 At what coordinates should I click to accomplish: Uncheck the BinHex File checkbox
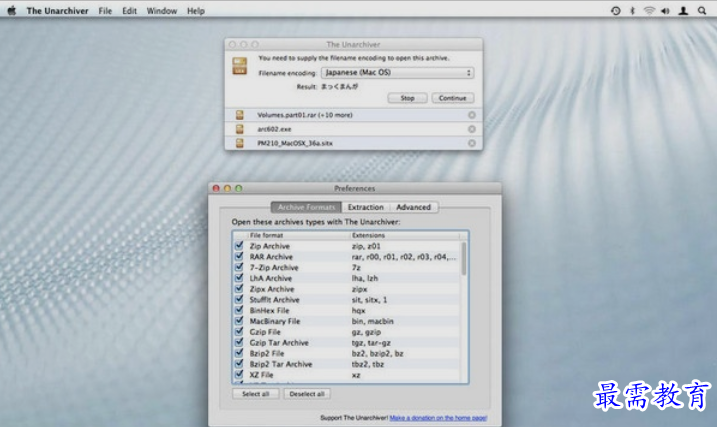click(239, 310)
